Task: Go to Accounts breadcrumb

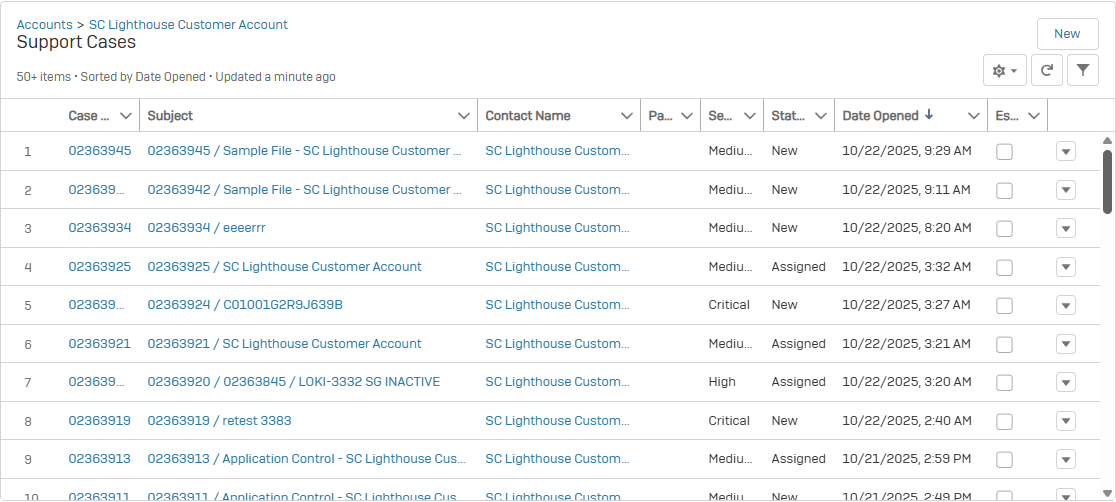Action: click(x=44, y=24)
